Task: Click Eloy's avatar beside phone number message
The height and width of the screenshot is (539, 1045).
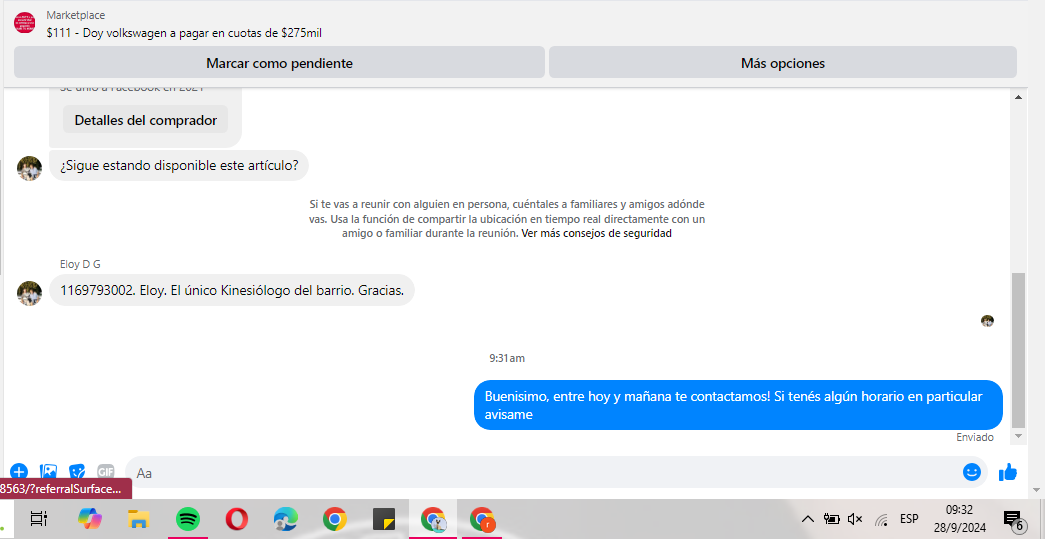Action: (29, 292)
